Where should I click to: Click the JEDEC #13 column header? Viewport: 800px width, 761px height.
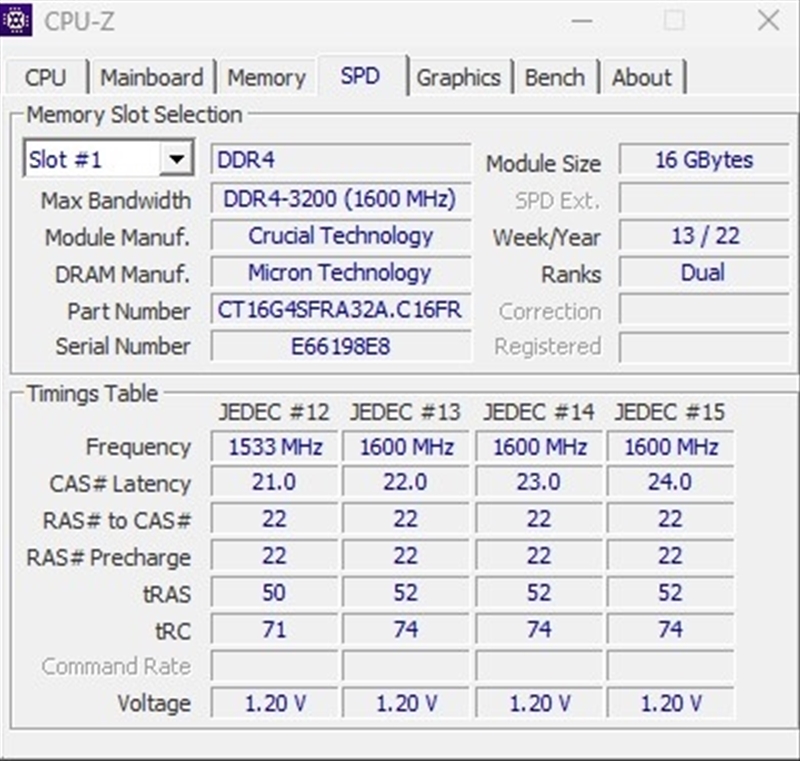(405, 412)
